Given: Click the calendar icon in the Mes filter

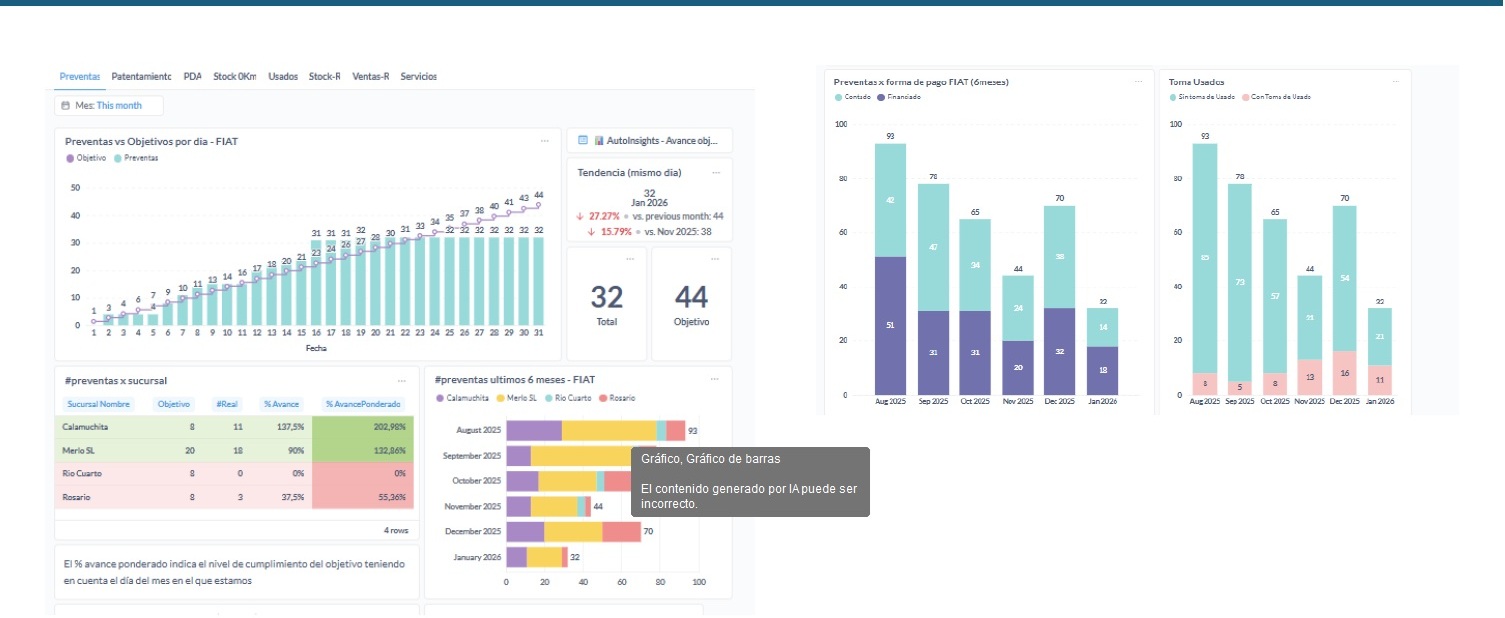Looking at the screenshot, I should click(66, 105).
